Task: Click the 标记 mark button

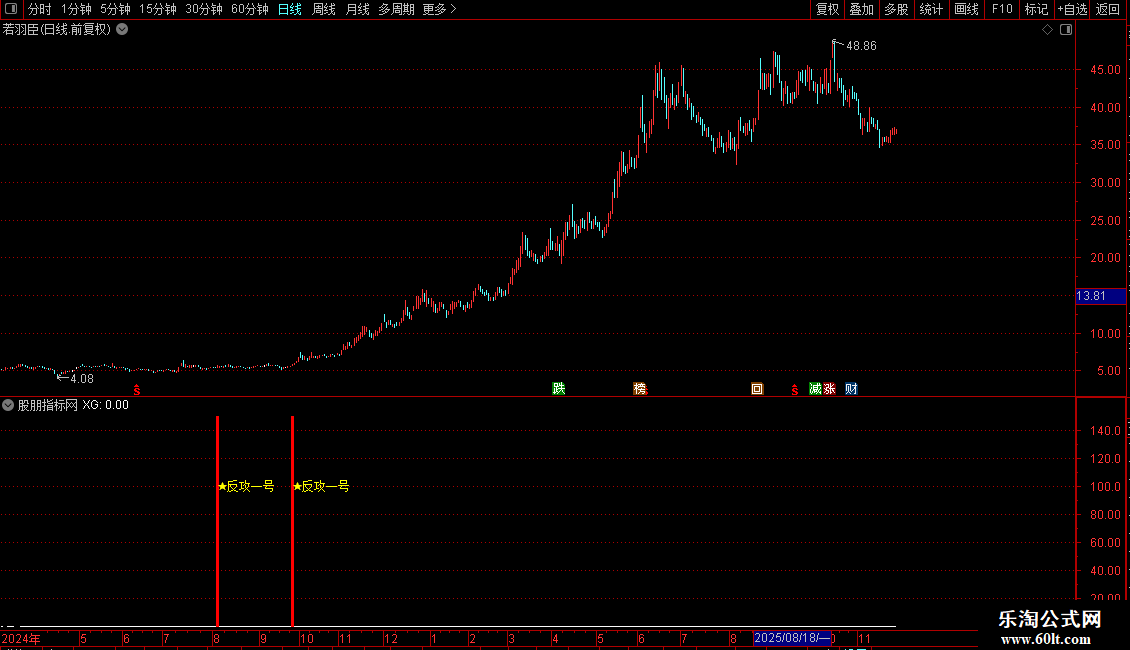Action: click(x=1036, y=9)
